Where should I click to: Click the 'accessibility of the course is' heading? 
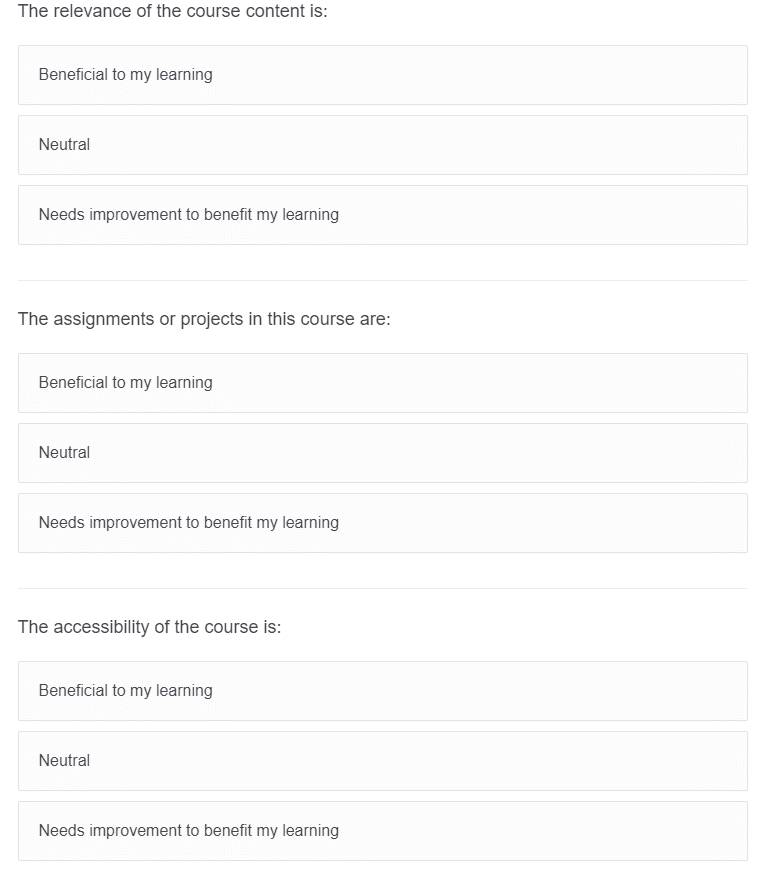click(x=149, y=627)
